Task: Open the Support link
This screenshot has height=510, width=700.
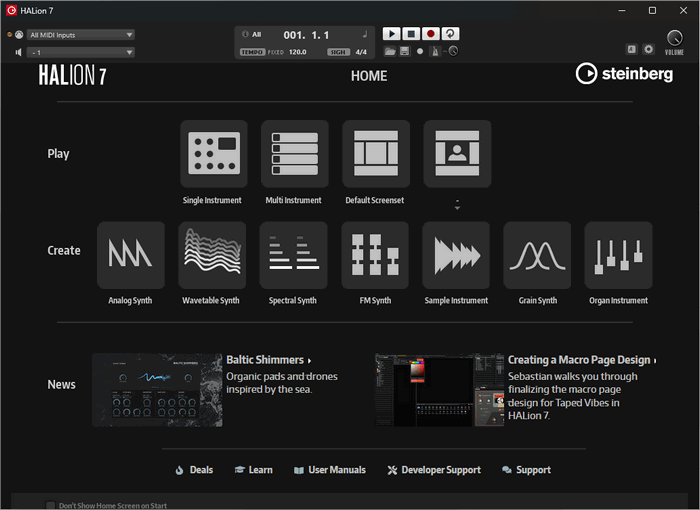Action: click(526, 470)
